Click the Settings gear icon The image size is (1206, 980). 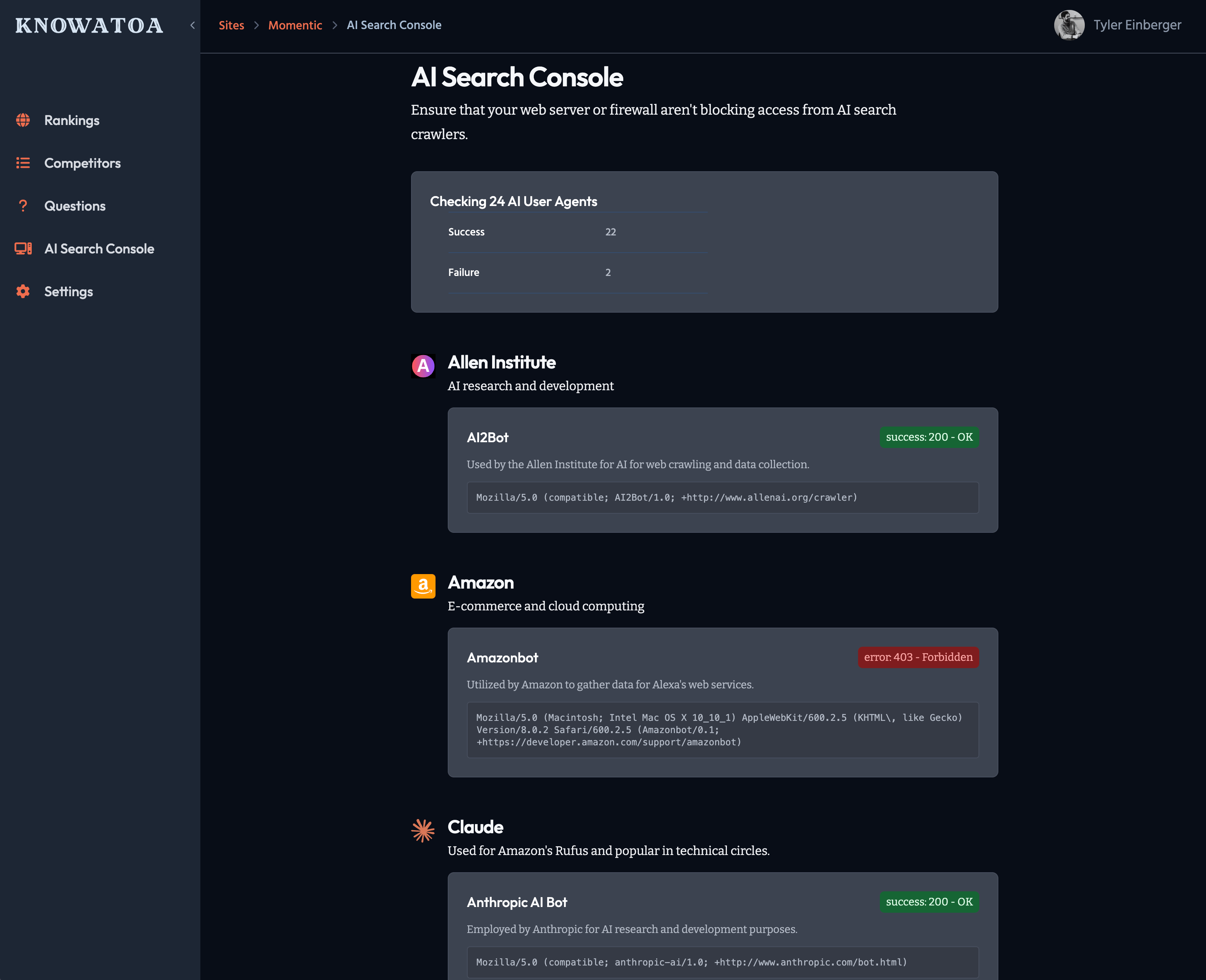point(23,291)
